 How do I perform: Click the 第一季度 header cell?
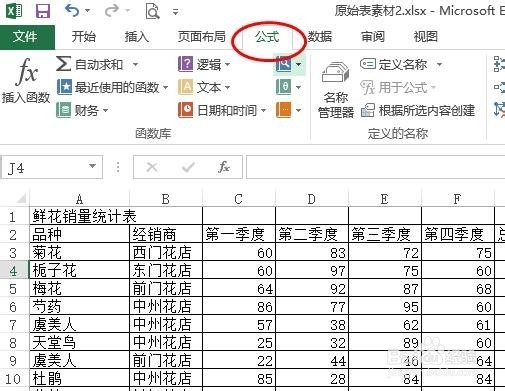tap(239, 234)
